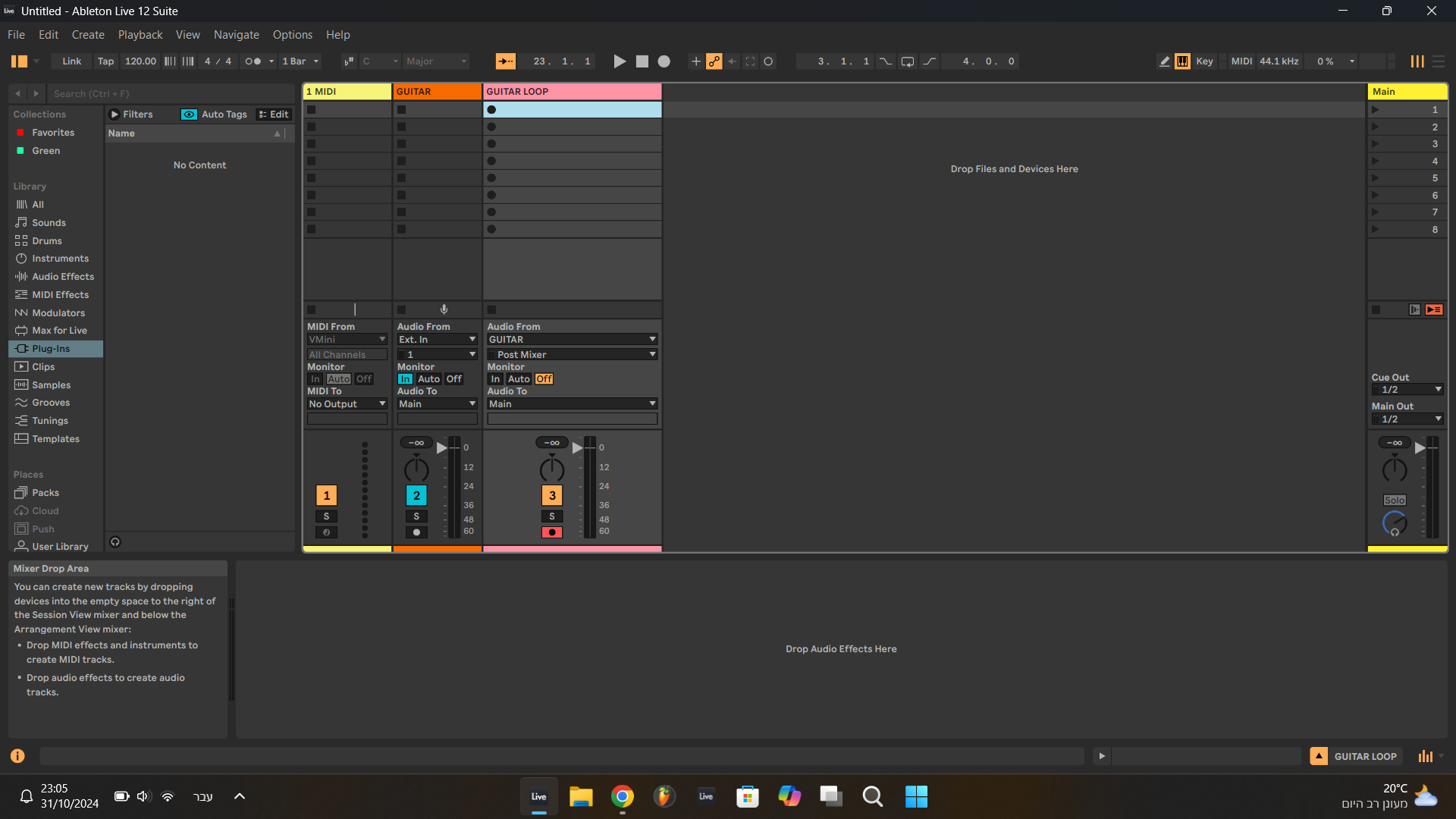The width and height of the screenshot is (1456, 819).
Task: Open the 1 Bar quantization menu
Action: (300, 61)
